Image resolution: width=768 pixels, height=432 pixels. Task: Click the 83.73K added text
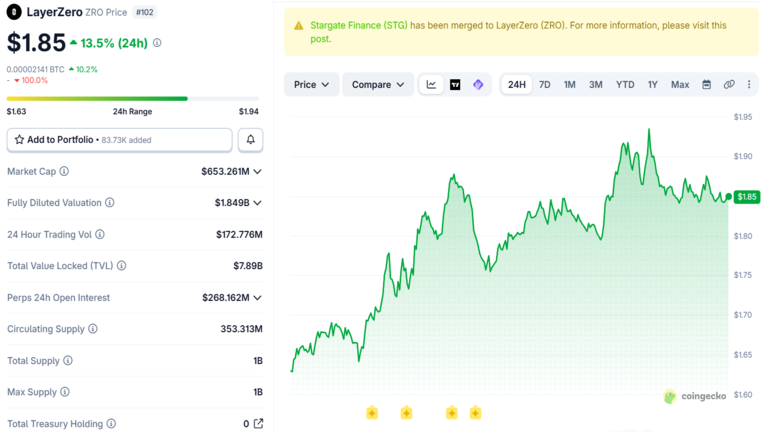tap(126, 140)
